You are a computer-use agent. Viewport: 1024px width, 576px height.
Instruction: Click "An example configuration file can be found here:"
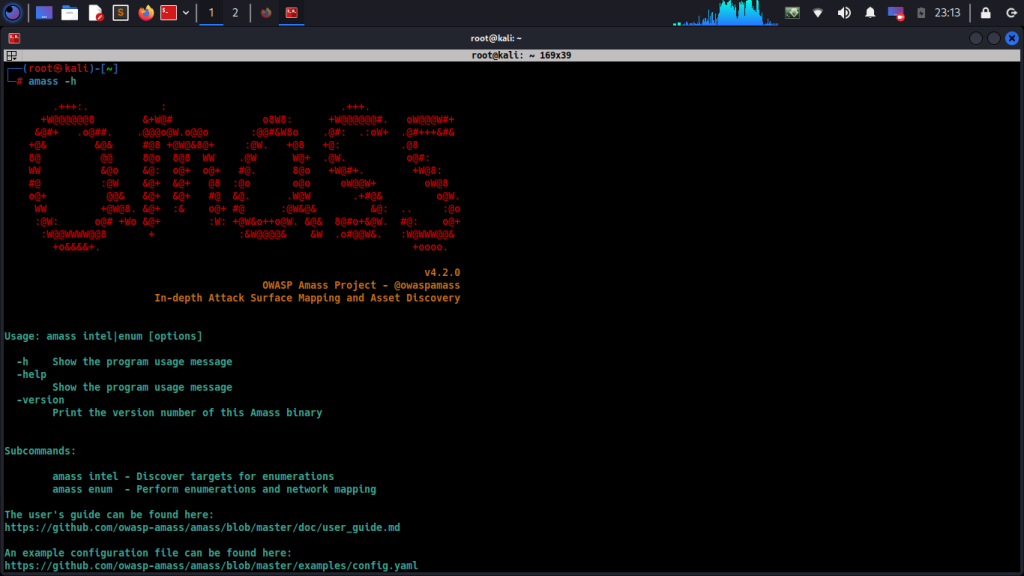[x=148, y=553]
